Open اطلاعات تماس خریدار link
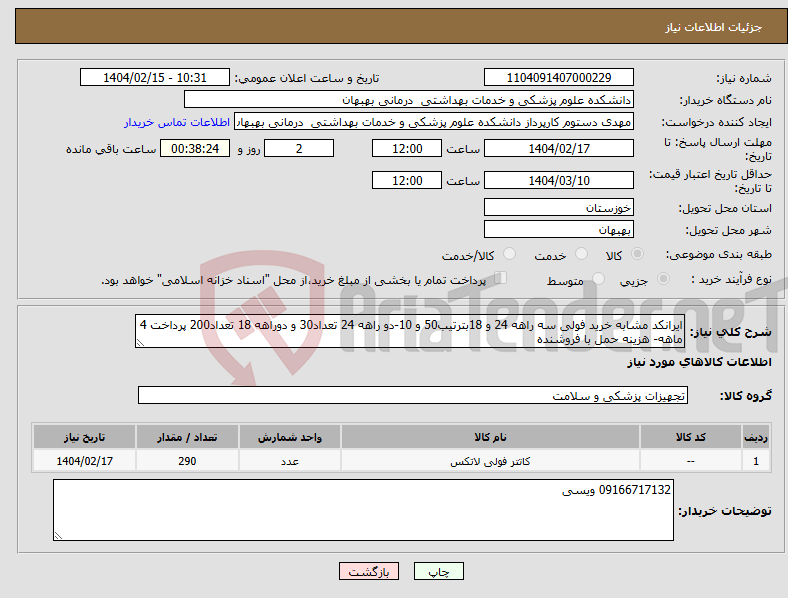Viewport: 788px width, 598px height. click(x=177, y=122)
